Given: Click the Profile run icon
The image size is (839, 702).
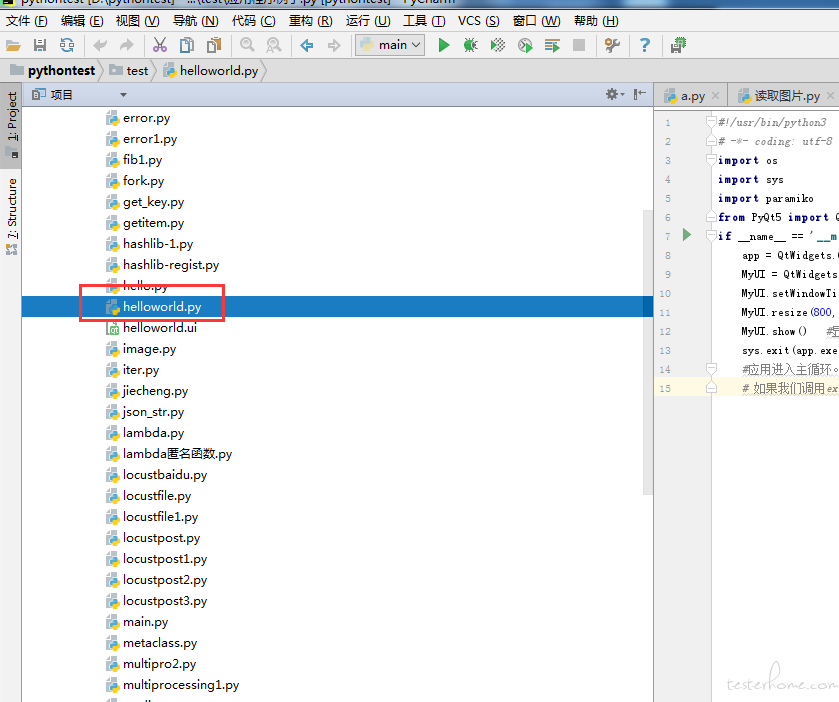Looking at the screenshot, I should pos(525,45).
